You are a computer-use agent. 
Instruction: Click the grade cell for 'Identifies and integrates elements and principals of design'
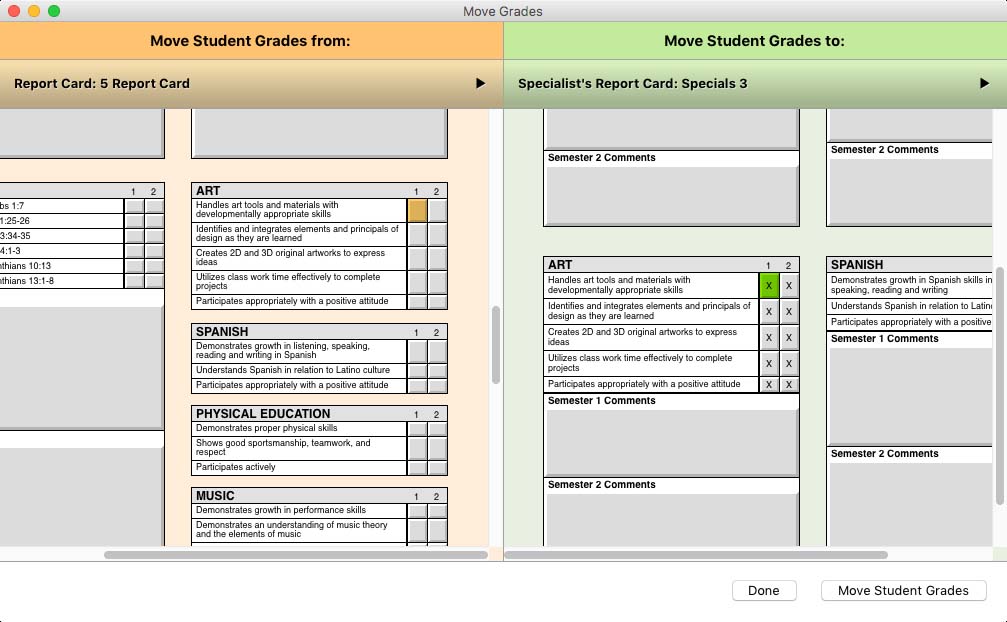(419, 232)
